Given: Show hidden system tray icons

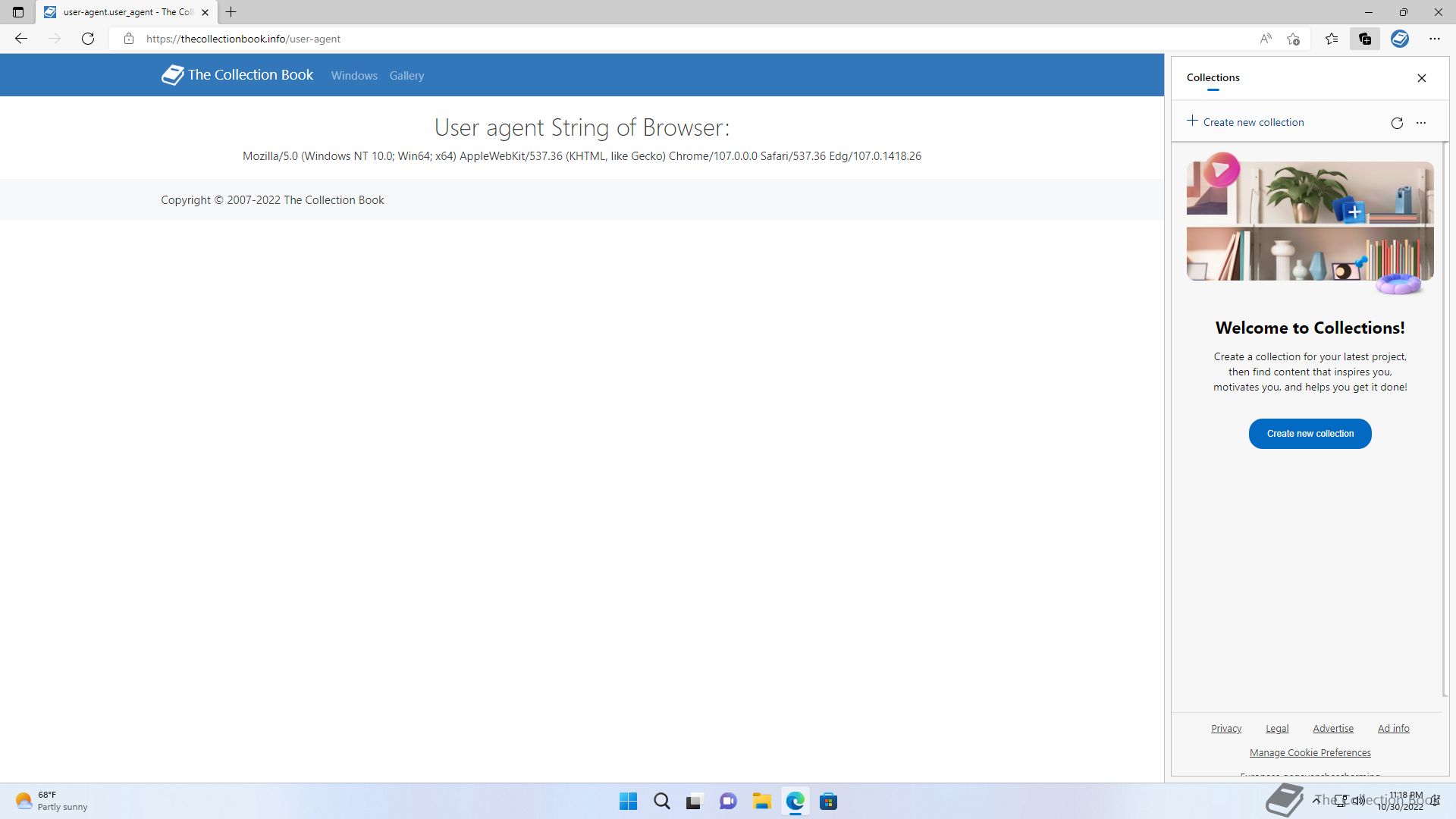Looking at the screenshot, I should 1316,800.
